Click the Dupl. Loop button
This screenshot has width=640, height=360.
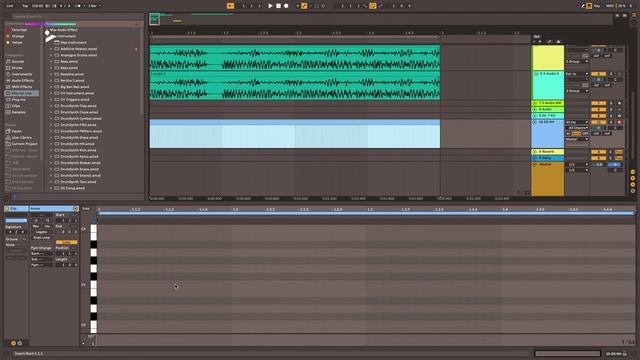click(42, 238)
